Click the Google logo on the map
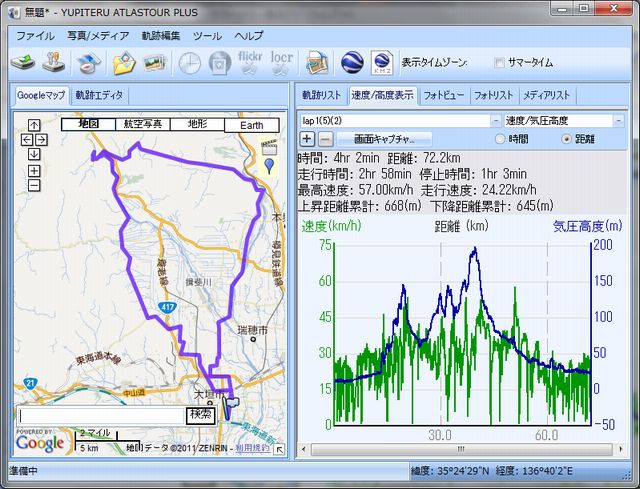The height and width of the screenshot is (489, 640). (40, 443)
